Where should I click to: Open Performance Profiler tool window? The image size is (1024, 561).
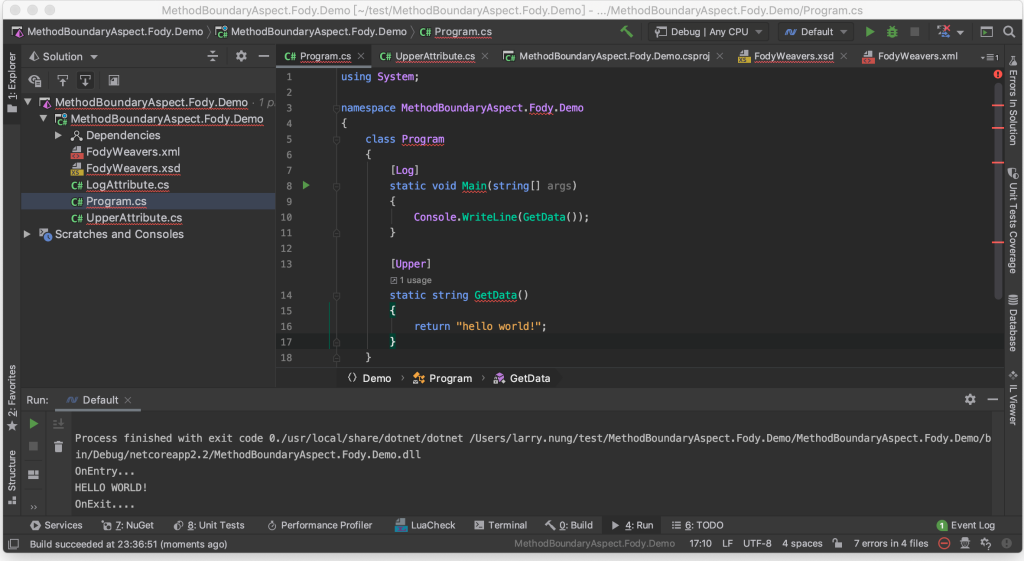319,525
